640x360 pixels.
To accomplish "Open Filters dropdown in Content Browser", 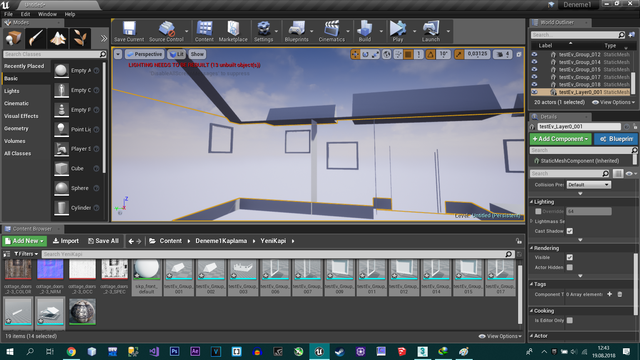I will 26,254.
